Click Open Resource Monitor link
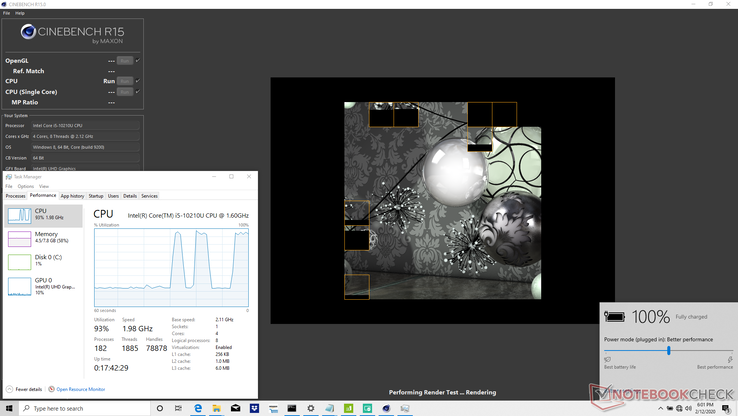The width and height of the screenshot is (738, 416). (x=80, y=389)
